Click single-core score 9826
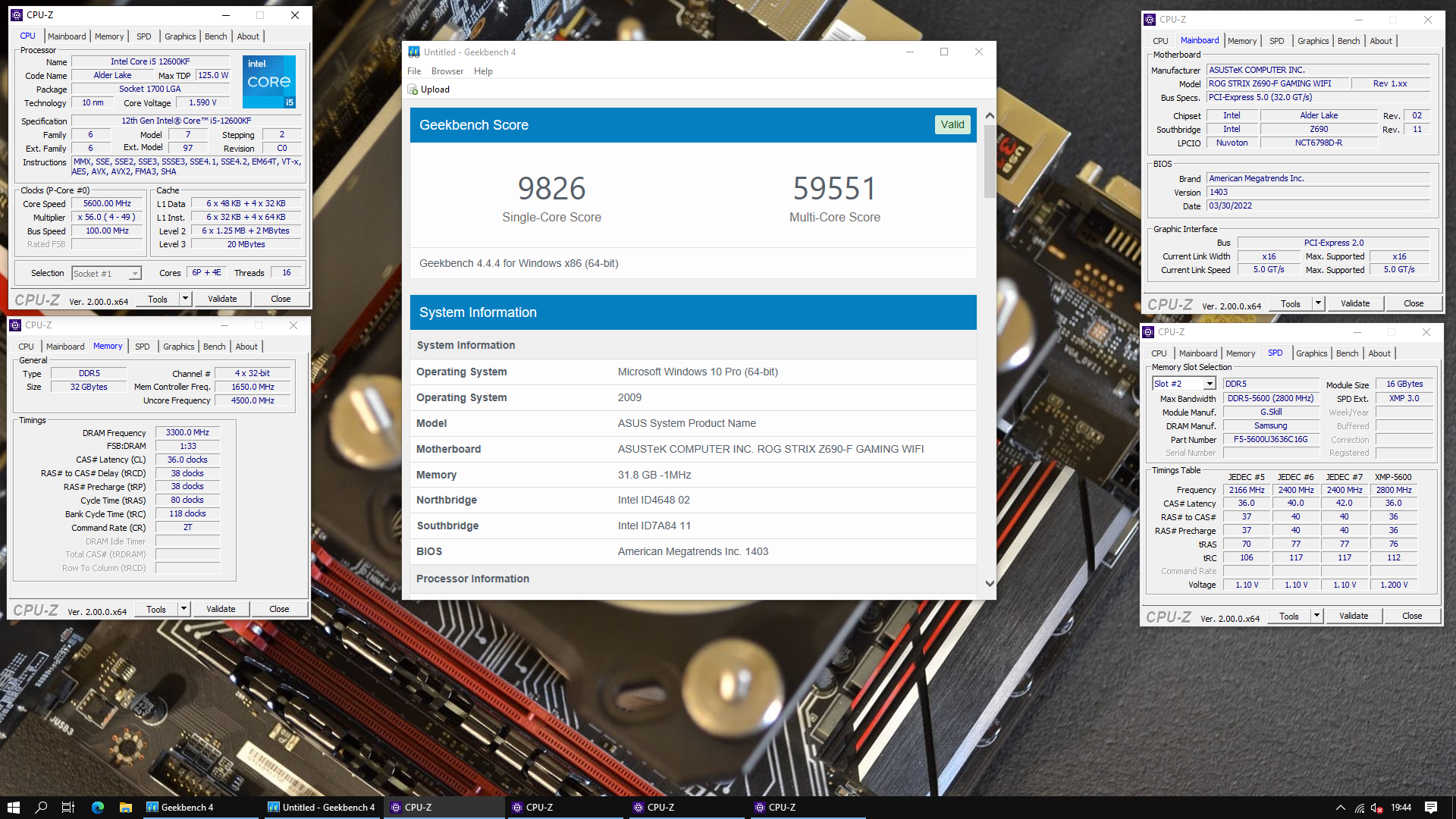The height and width of the screenshot is (819, 1456). click(551, 188)
